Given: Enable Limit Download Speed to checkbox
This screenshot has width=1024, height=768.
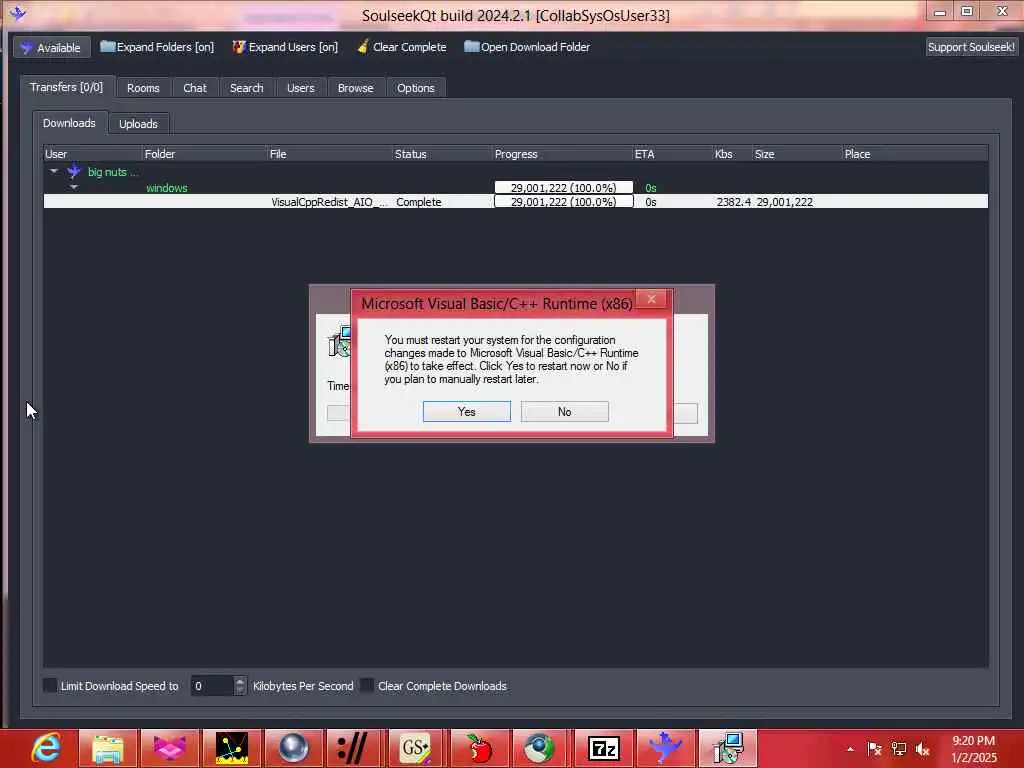Looking at the screenshot, I should (50, 685).
